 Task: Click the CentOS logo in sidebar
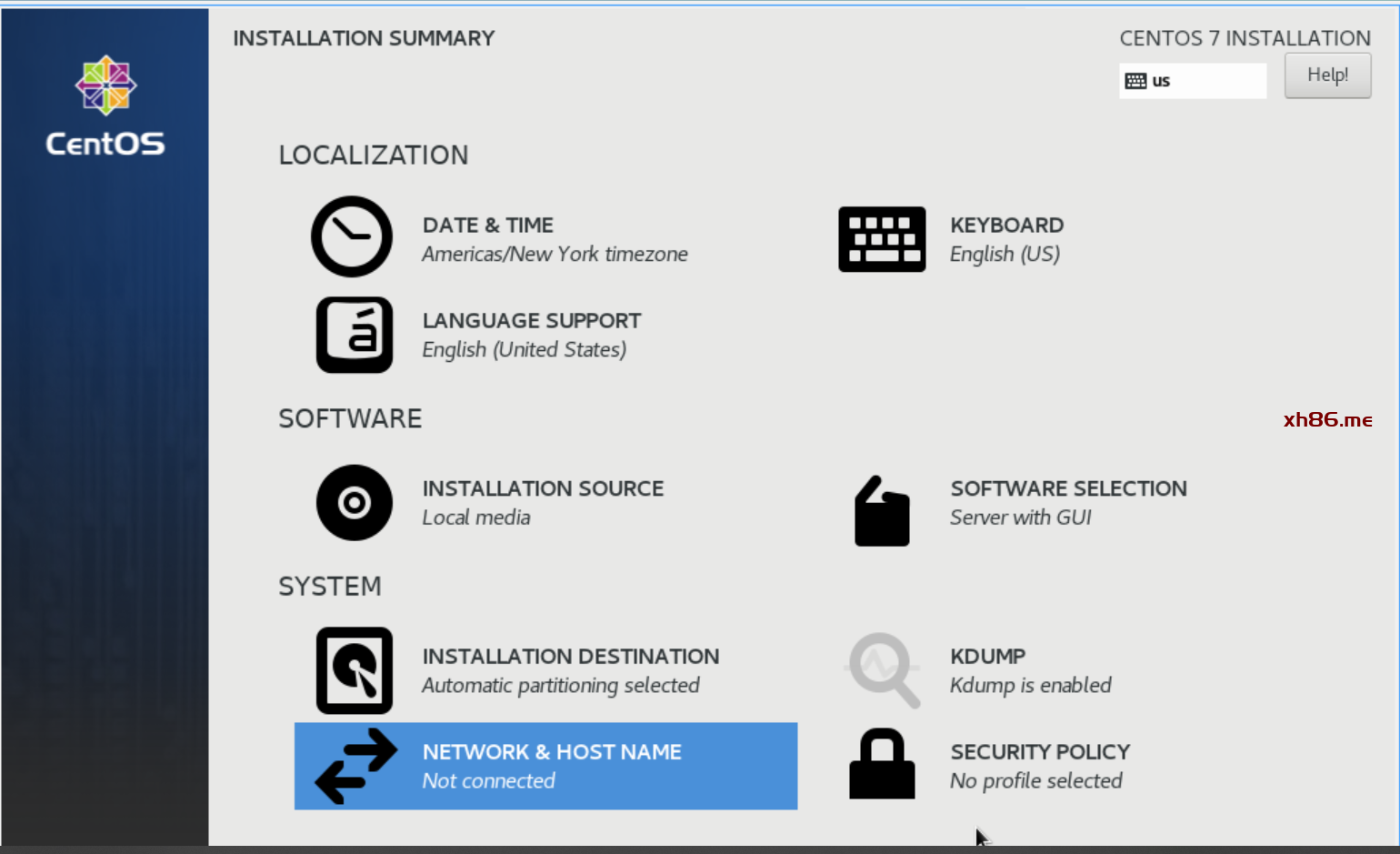(105, 106)
